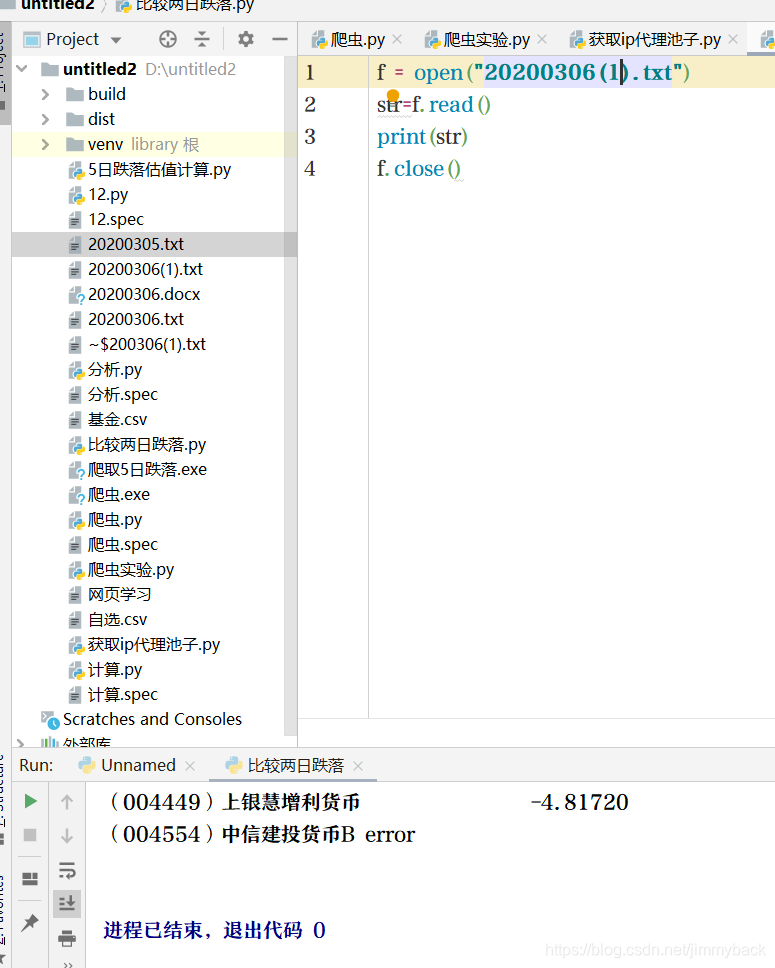Screen dimensions: 775x968
Task: Expand the build folder
Action: point(45,94)
